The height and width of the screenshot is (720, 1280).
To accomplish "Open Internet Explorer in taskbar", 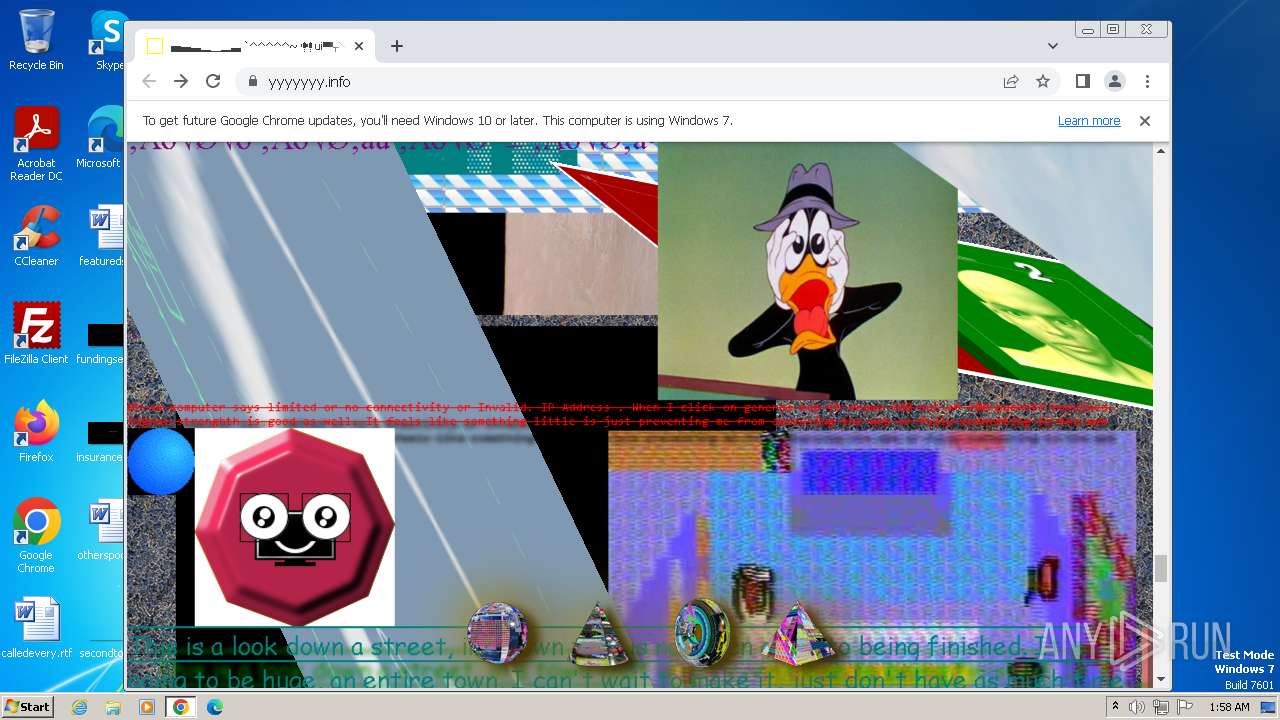I will (79, 707).
